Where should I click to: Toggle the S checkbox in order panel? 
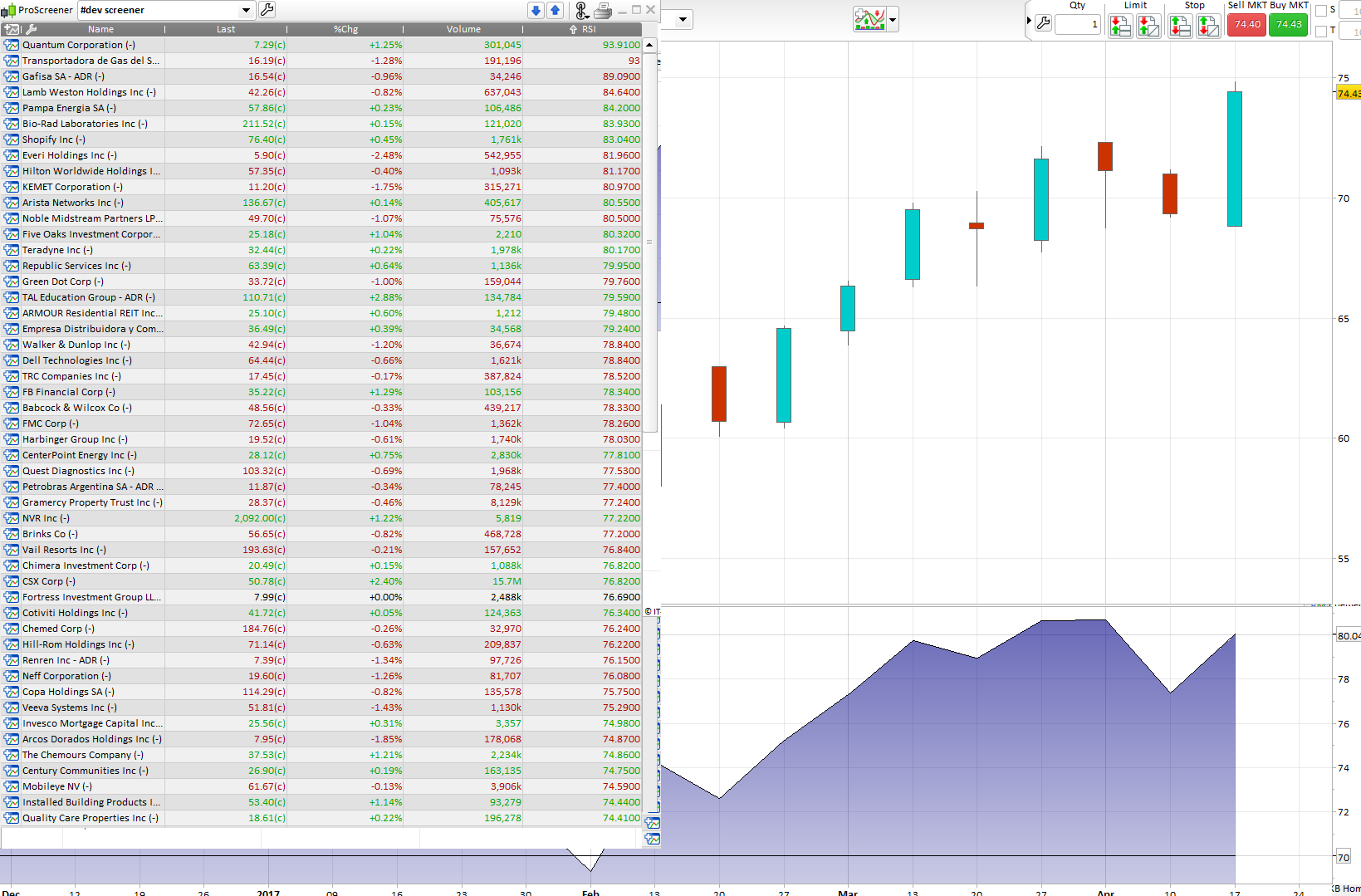coord(1321,11)
